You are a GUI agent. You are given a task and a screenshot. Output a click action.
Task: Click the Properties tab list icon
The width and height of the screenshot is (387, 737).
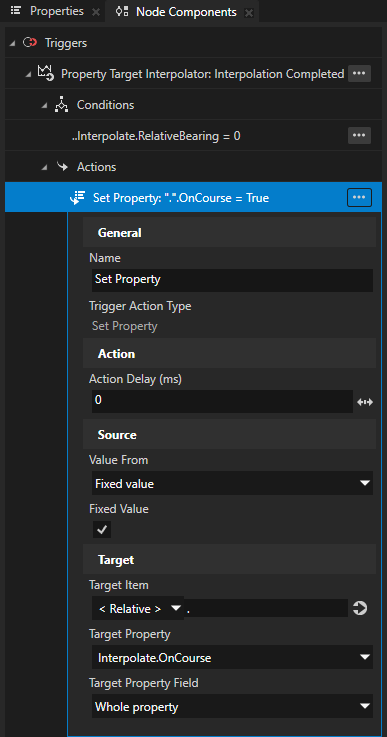(x=16, y=11)
